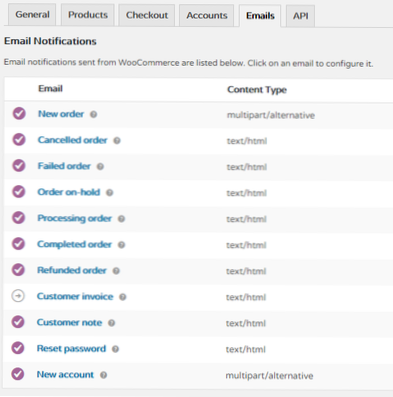Screen dimensions: 393x397
Task: Click the Content Type column header
Action: (x=257, y=90)
